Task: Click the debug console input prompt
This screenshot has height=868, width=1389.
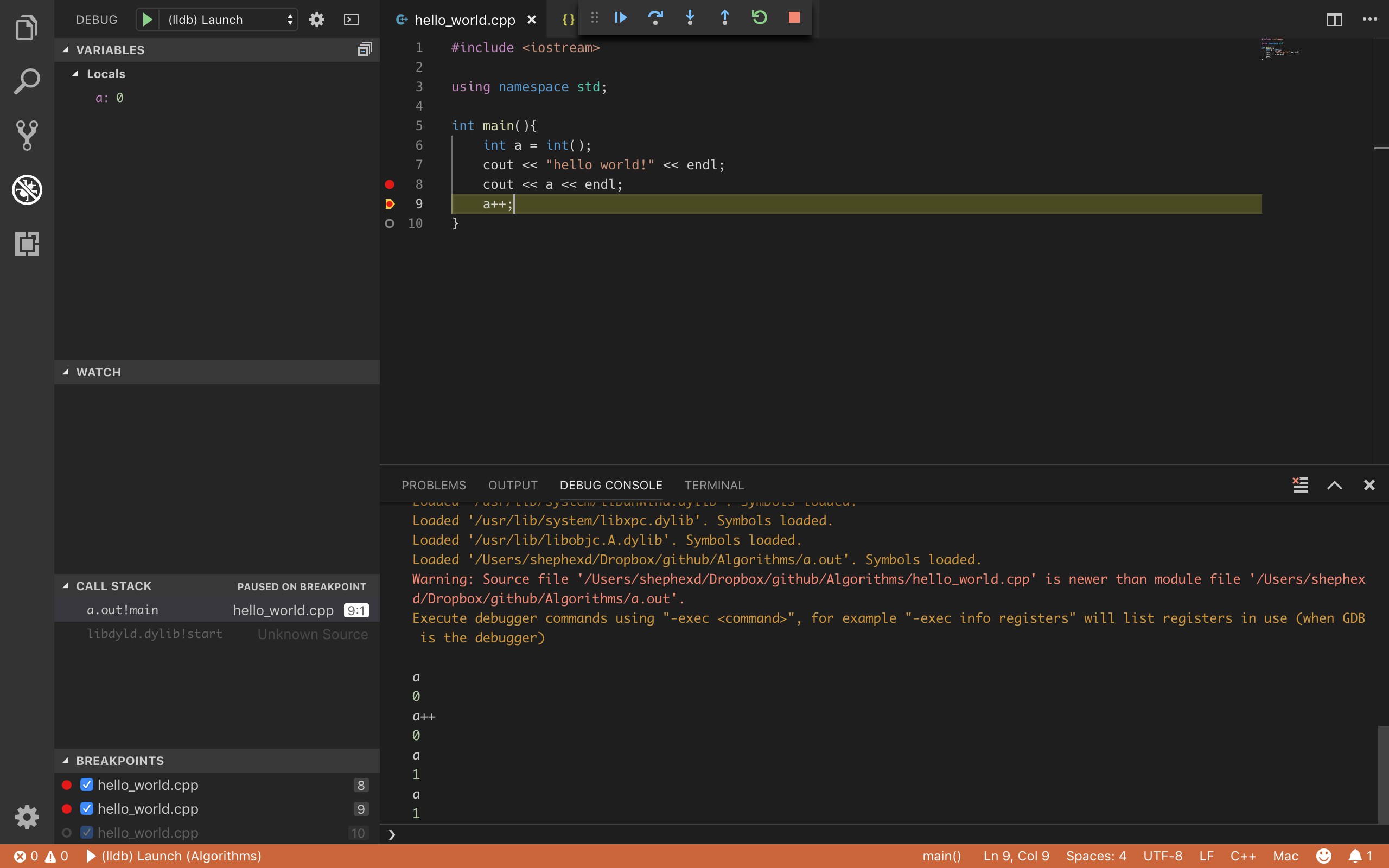Action: [x=884, y=834]
